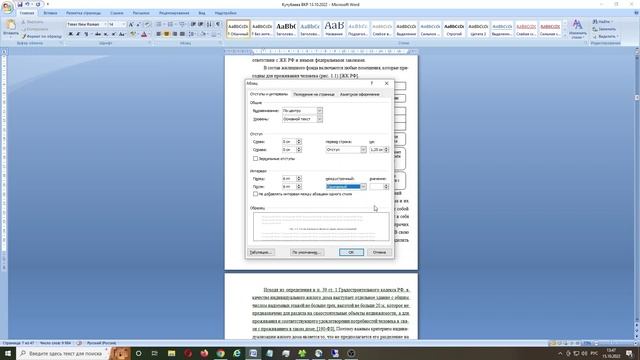This screenshot has height=360, width=640.
Task: Click spacing before (Перед) spinner
Action: 299,178
